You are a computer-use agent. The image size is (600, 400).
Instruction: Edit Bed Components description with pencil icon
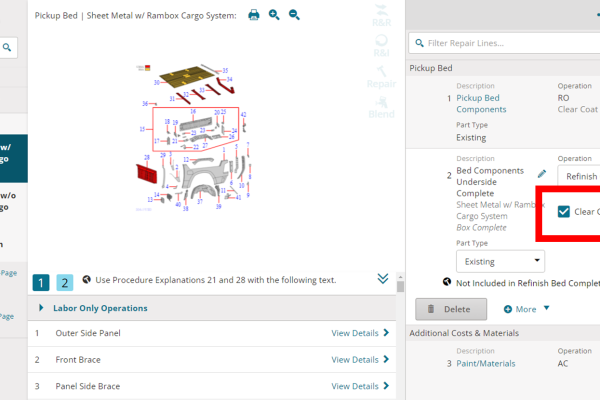coord(542,174)
